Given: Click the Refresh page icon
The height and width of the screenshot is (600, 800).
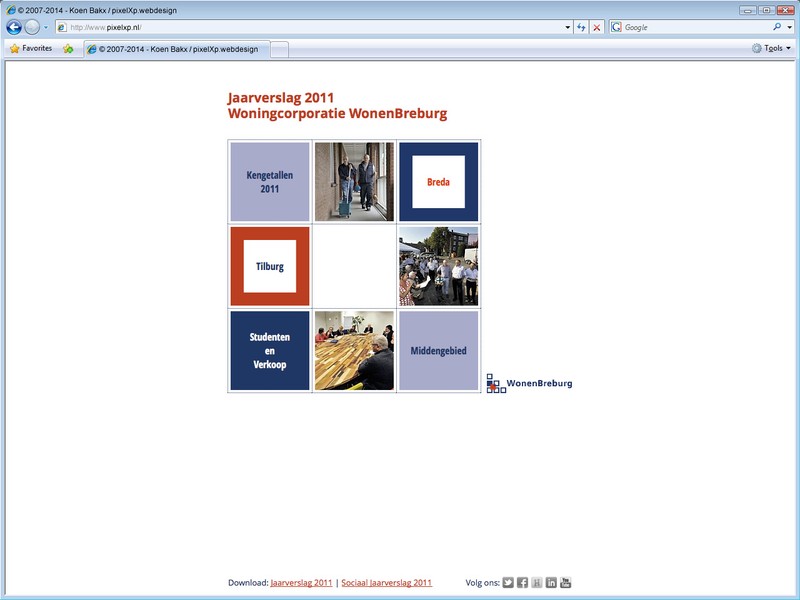Looking at the screenshot, I should (x=581, y=27).
